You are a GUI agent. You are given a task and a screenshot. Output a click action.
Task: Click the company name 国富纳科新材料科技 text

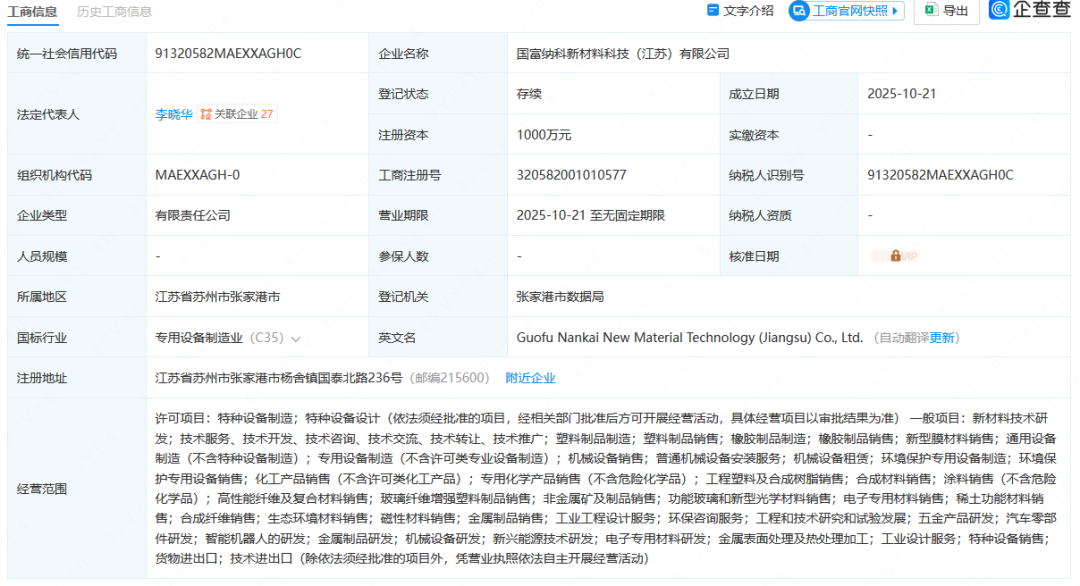(622, 53)
